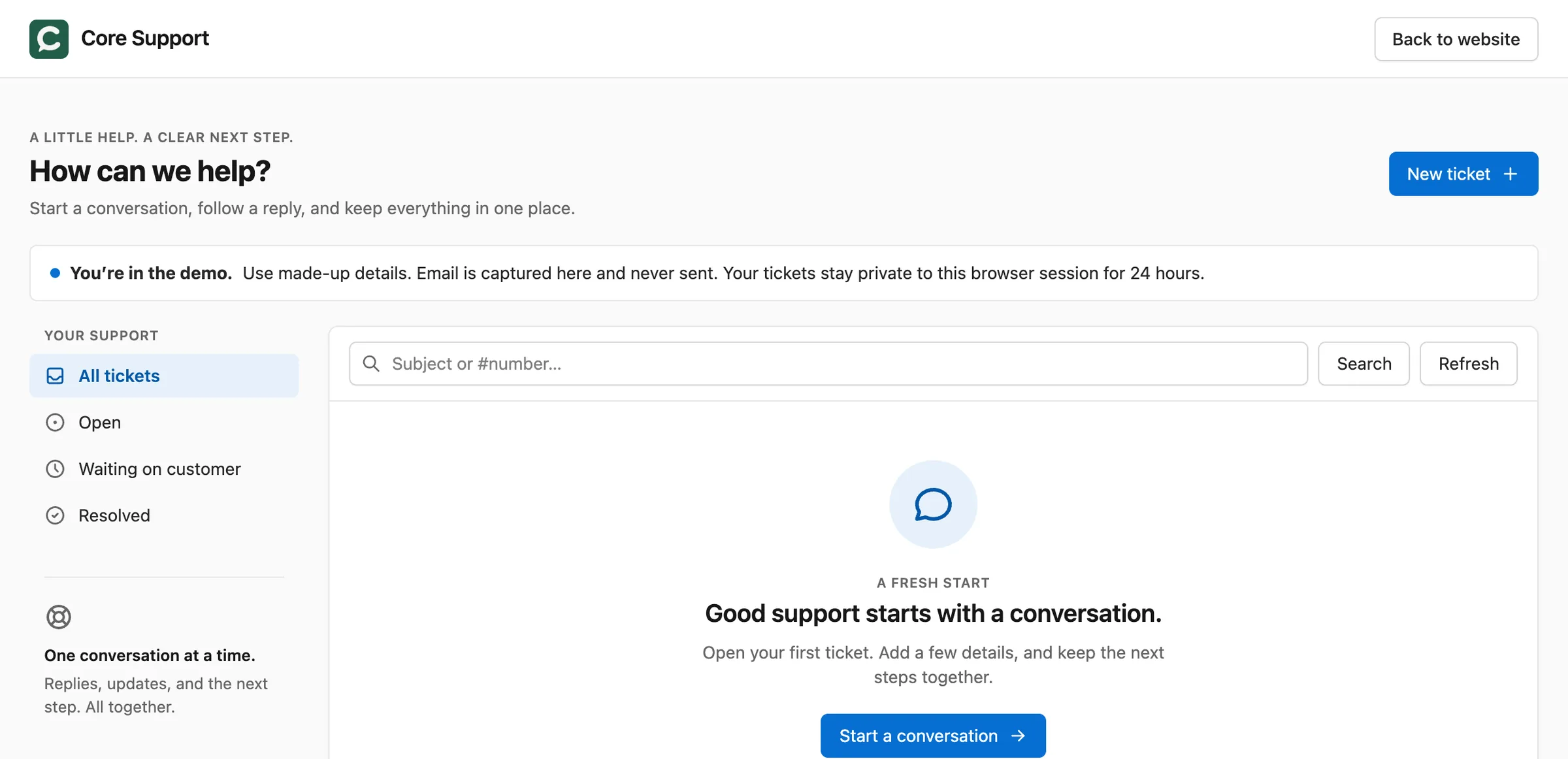1568x759 pixels.
Task: Select the All tickets filter
Action: (164, 376)
